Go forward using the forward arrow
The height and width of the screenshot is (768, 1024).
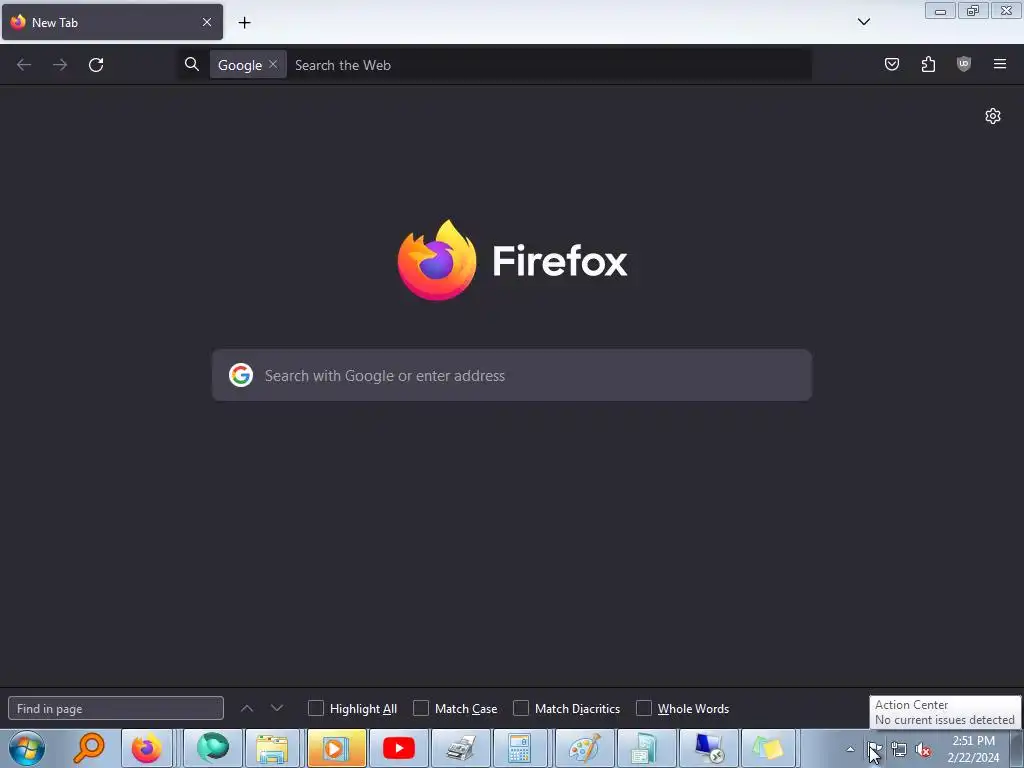pos(60,65)
